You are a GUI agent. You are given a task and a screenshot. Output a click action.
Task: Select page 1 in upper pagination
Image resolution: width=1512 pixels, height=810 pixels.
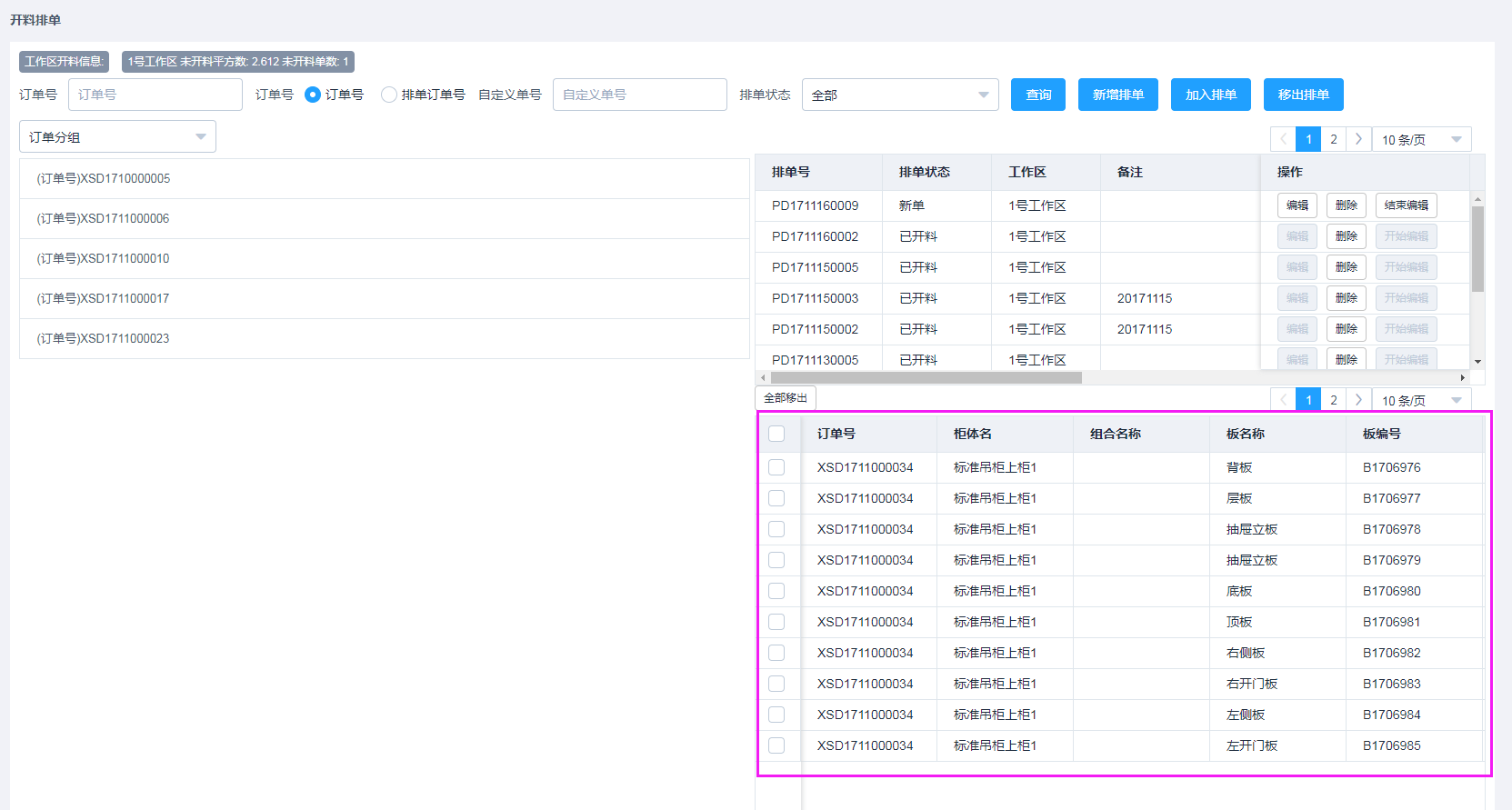pyautogui.click(x=1308, y=139)
